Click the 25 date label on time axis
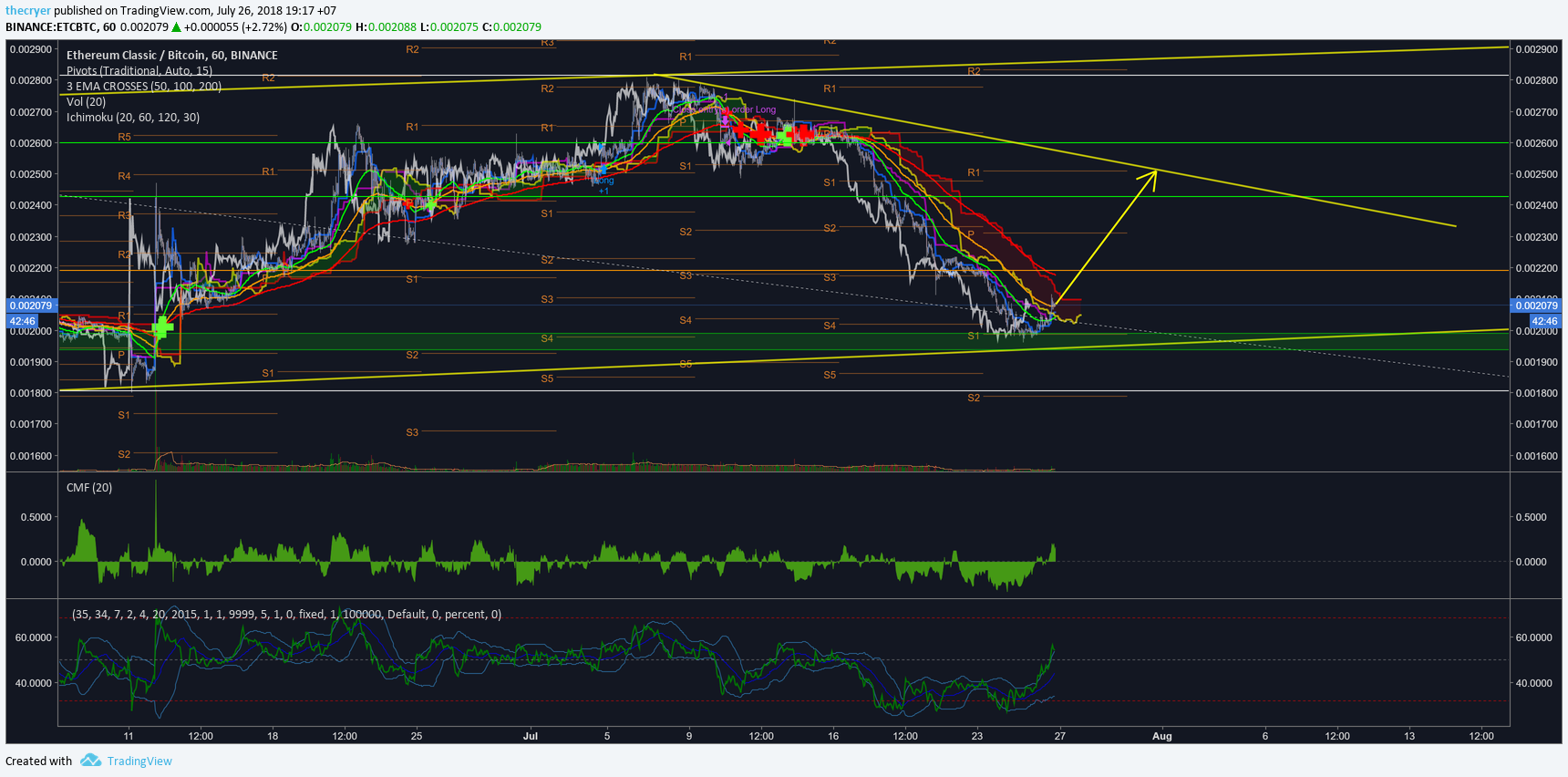The width and height of the screenshot is (1568, 777). tap(417, 736)
